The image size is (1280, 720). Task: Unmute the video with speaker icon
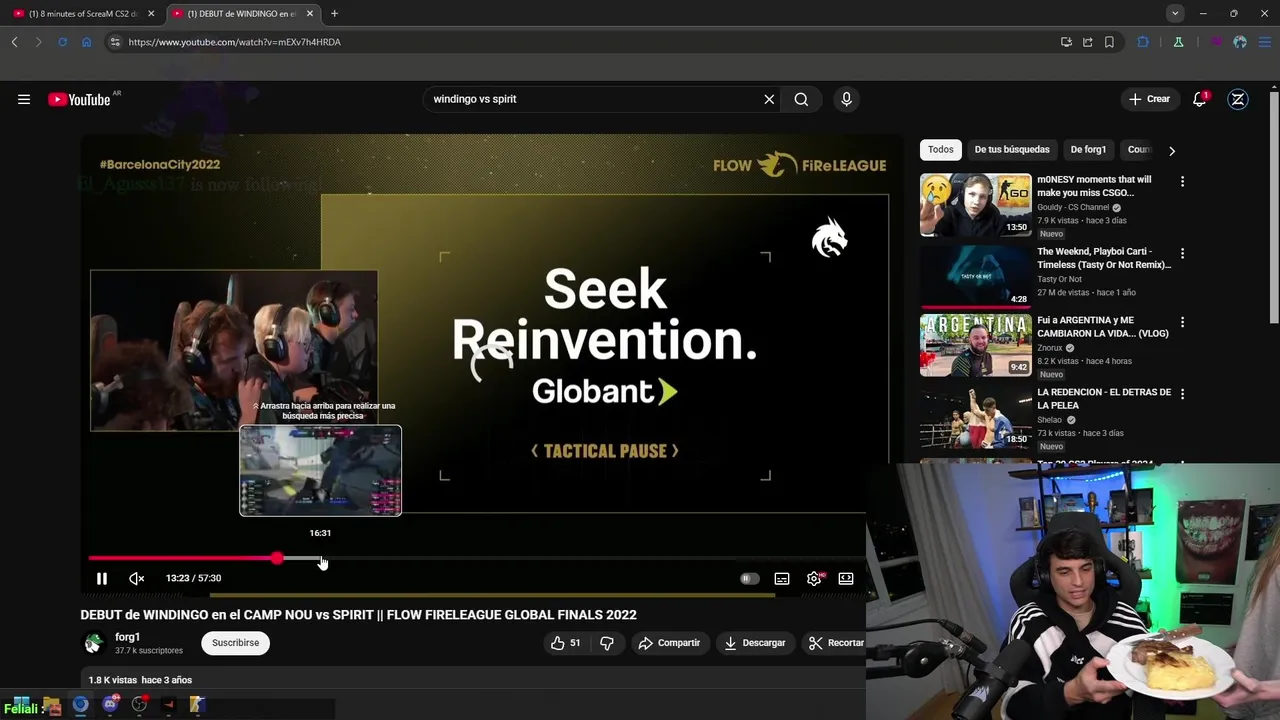tap(137, 578)
